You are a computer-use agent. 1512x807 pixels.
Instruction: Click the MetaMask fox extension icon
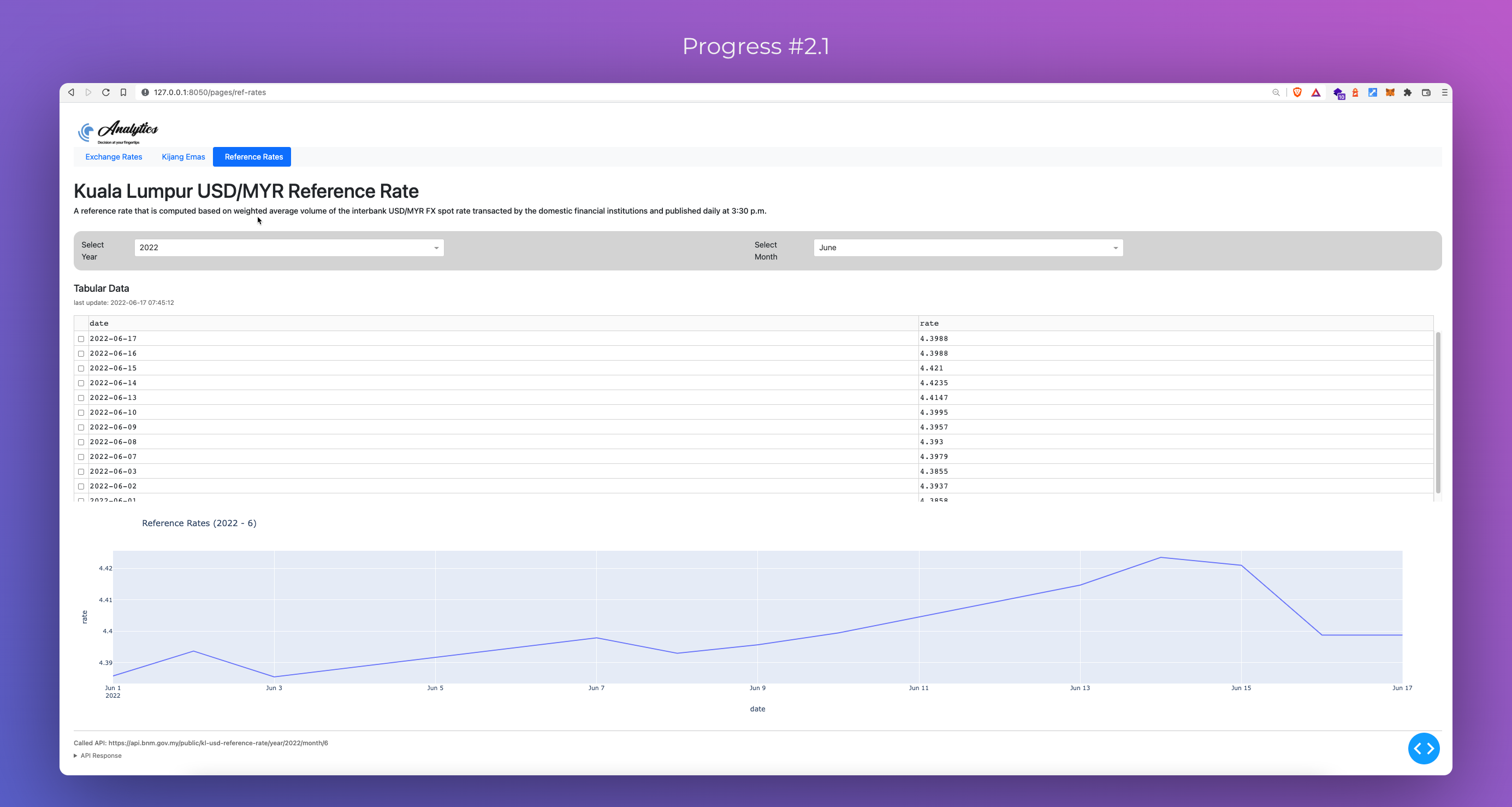(x=1390, y=92)
